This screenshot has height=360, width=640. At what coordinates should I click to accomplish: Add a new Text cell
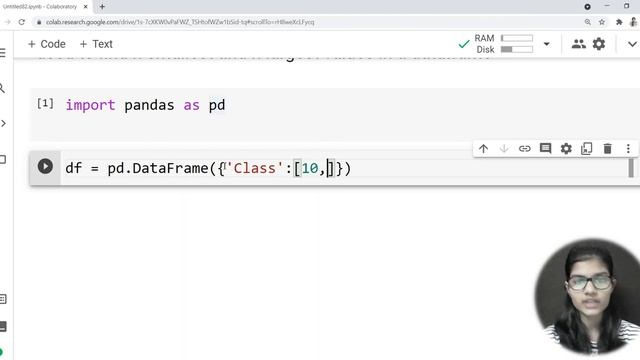[x=96, y=44]
